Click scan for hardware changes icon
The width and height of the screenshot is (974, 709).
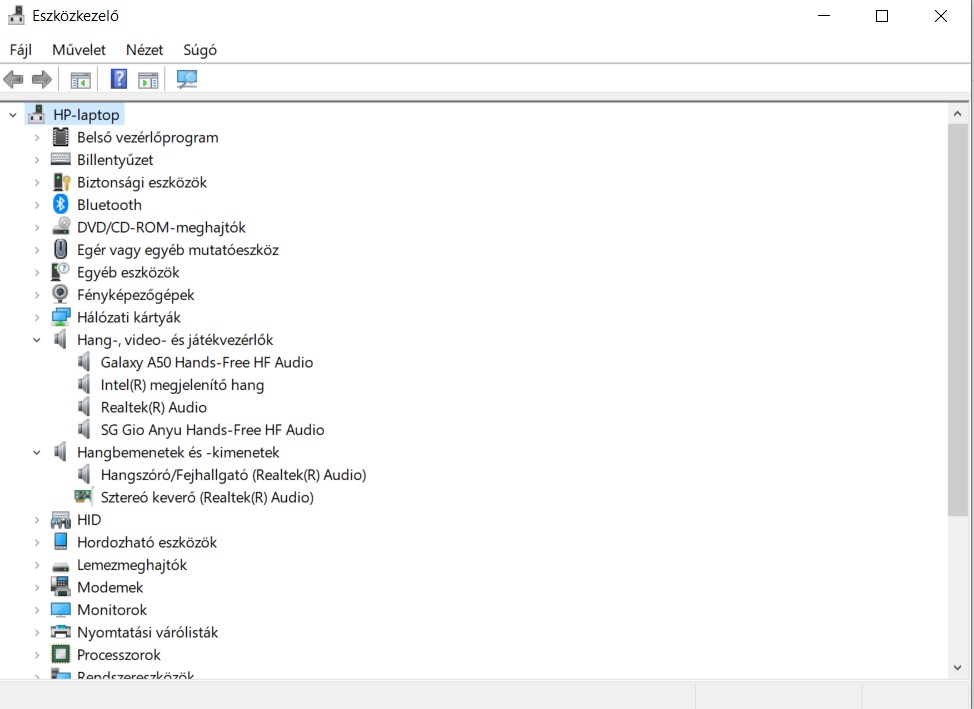coord(187,79)
